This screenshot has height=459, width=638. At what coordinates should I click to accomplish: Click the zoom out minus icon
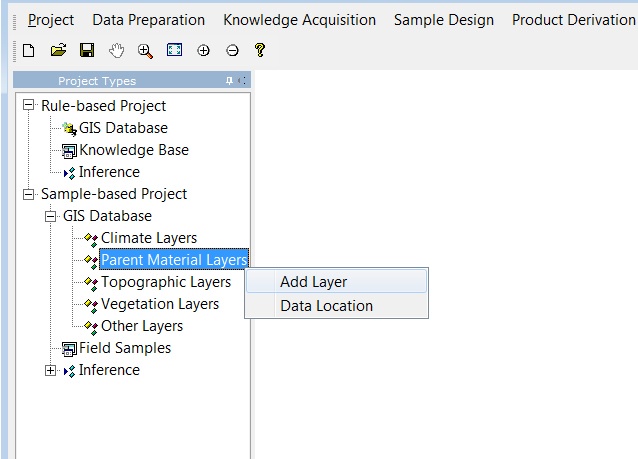[232, 50]
